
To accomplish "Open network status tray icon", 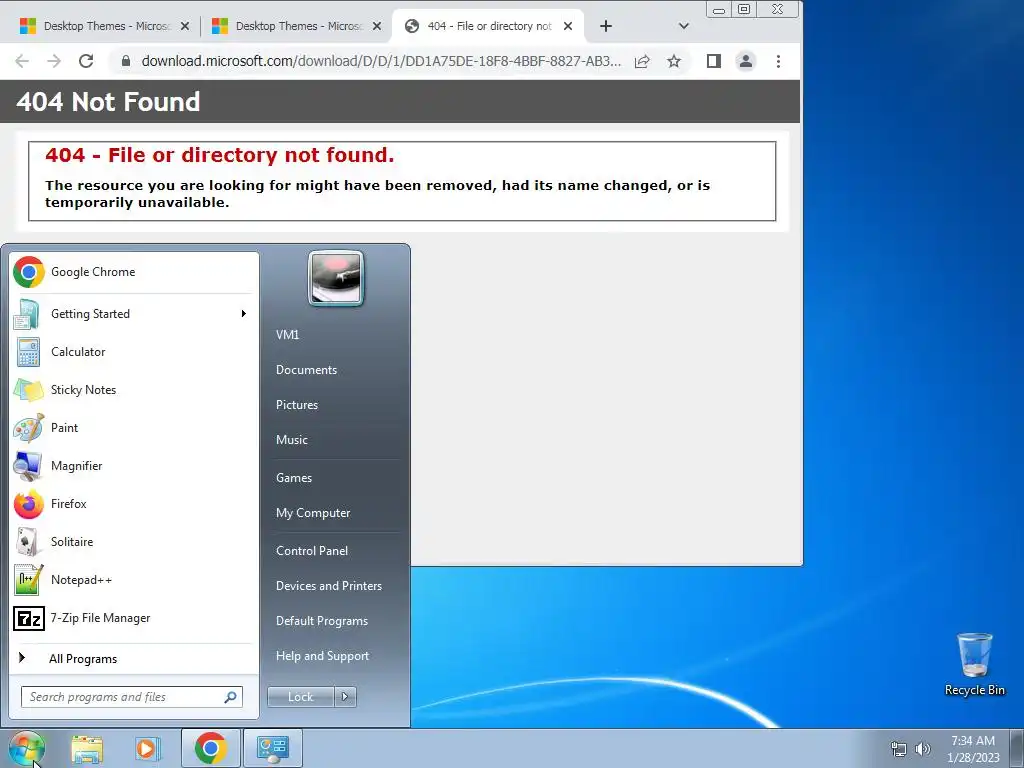I will 899,749.
